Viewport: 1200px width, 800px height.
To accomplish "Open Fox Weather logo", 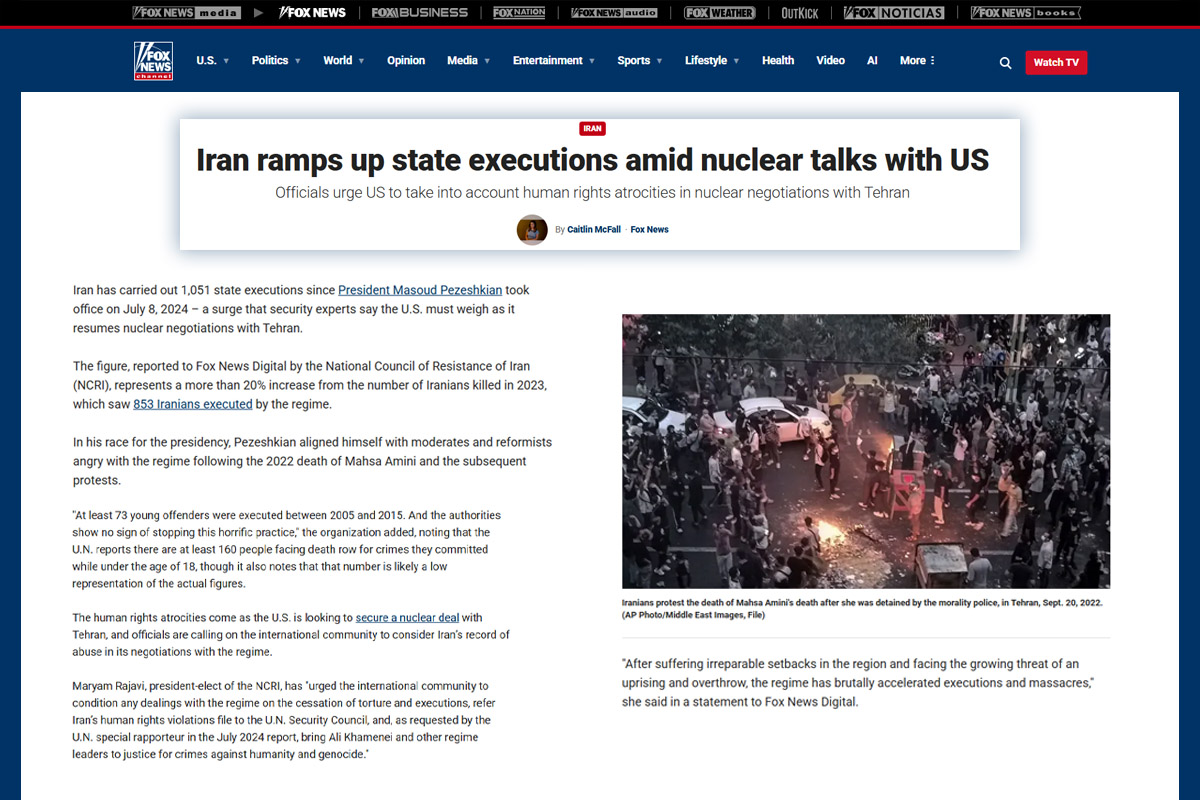I will 720,13.
